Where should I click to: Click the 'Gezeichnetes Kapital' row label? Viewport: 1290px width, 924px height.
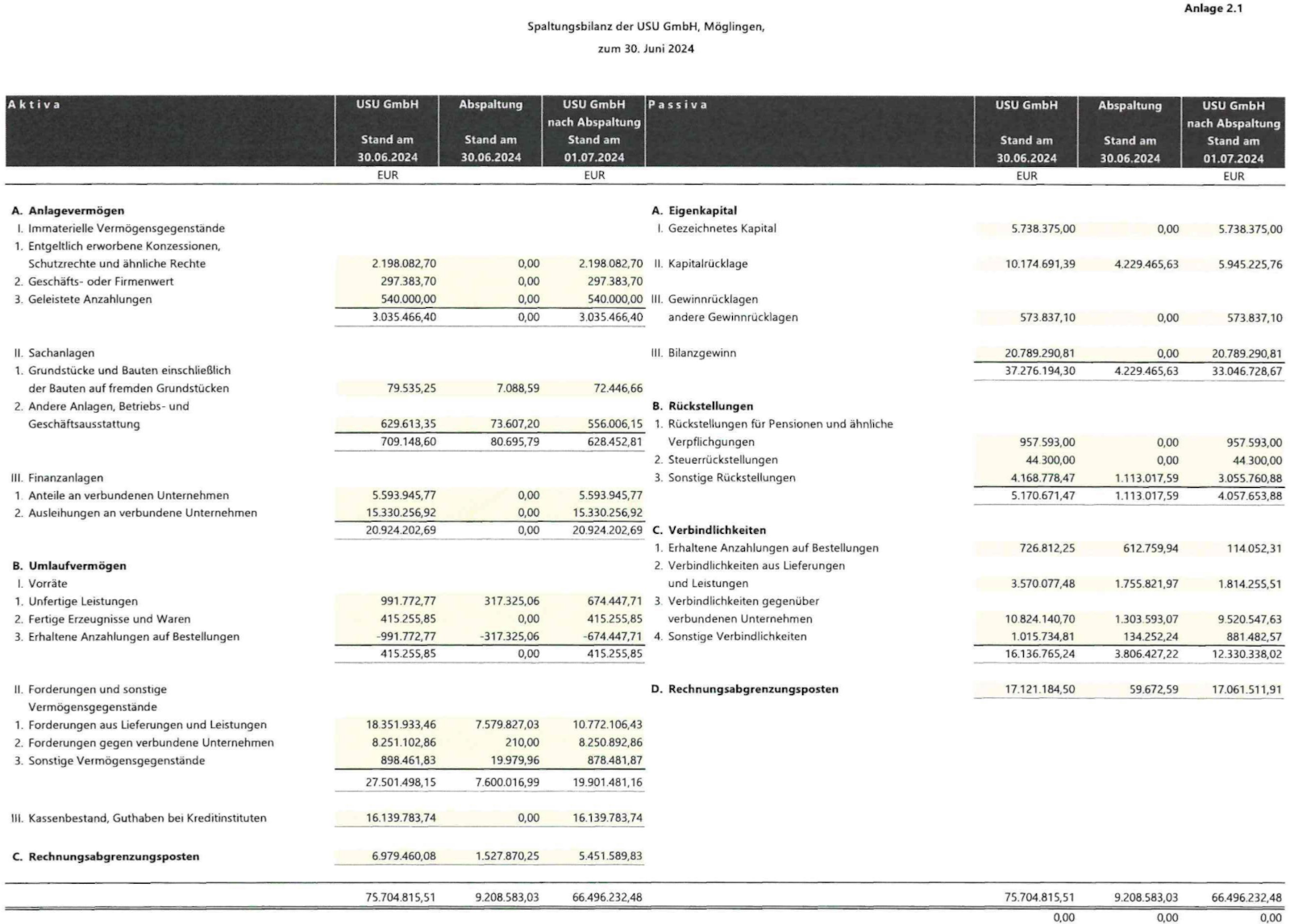(722, 228)
